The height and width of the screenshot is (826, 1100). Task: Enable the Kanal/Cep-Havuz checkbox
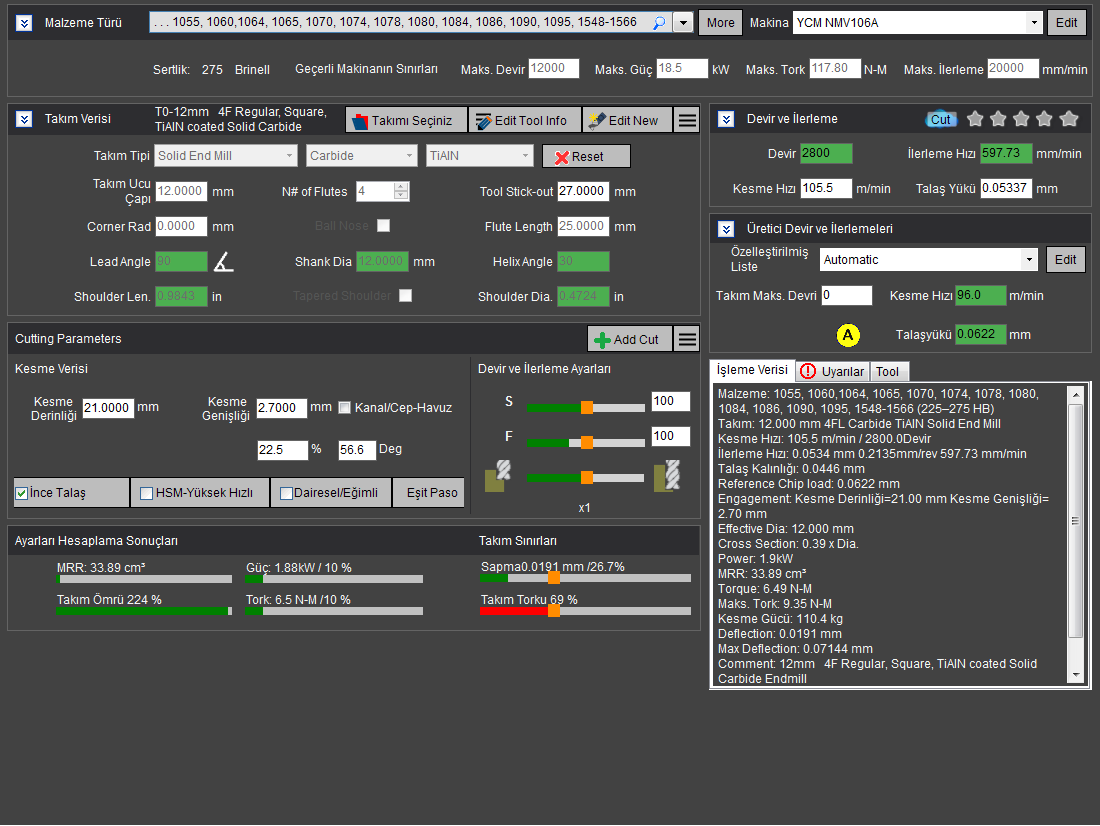[345, 407]
